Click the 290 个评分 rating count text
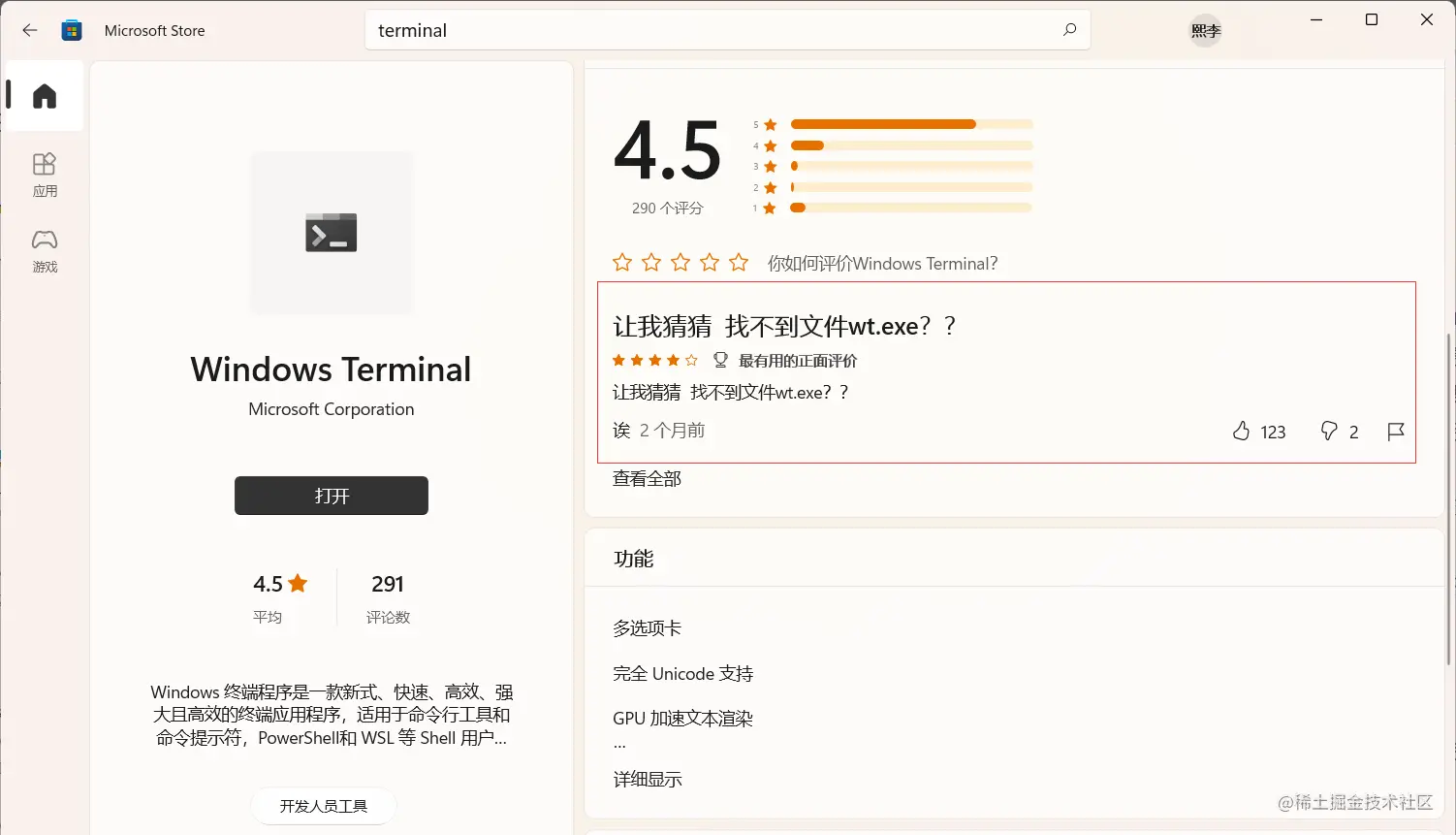The width and height of the screenshot is (1456, 835). pos(667,209)
